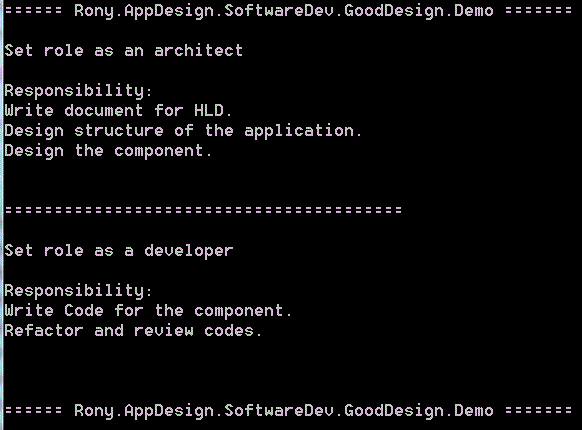Click the equals-sign separator line in middle

point(203,210)
